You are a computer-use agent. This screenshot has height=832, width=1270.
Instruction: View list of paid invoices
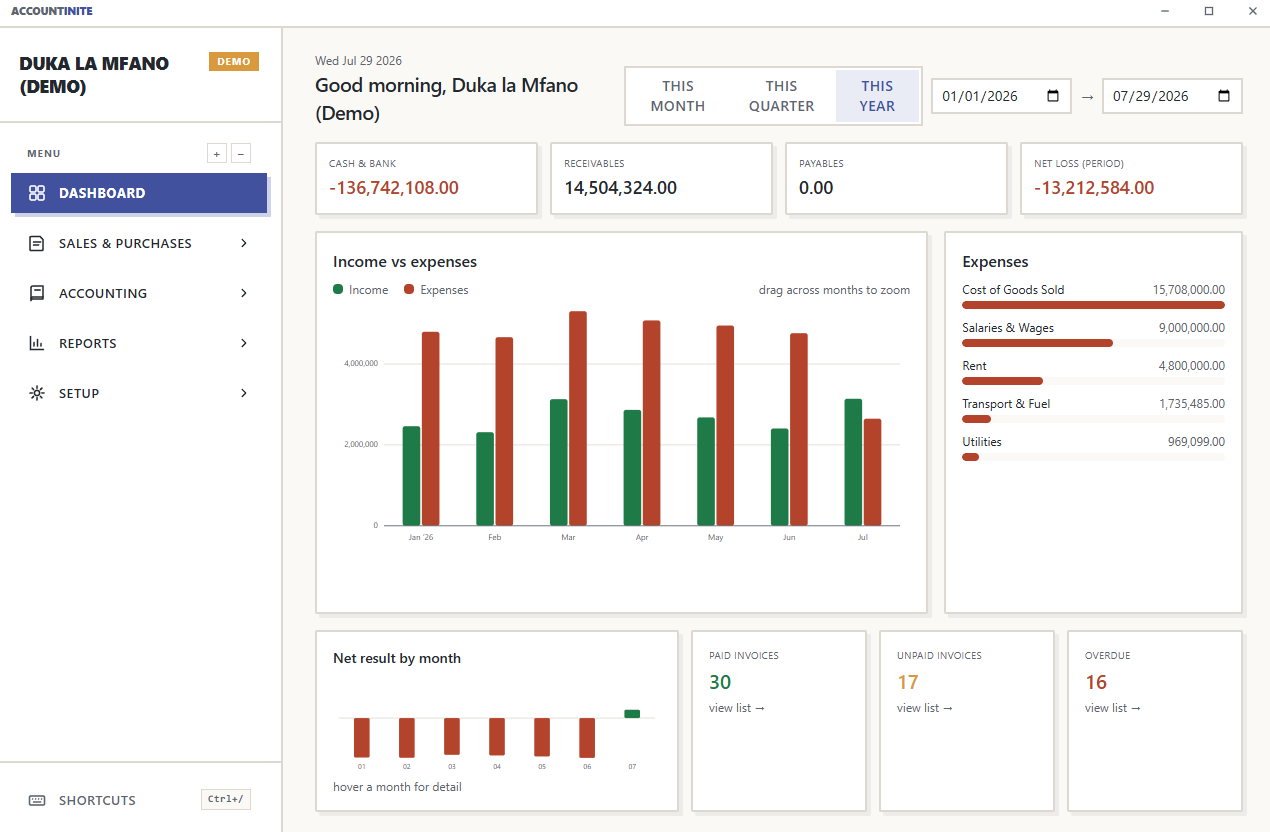tap(737, 708)
